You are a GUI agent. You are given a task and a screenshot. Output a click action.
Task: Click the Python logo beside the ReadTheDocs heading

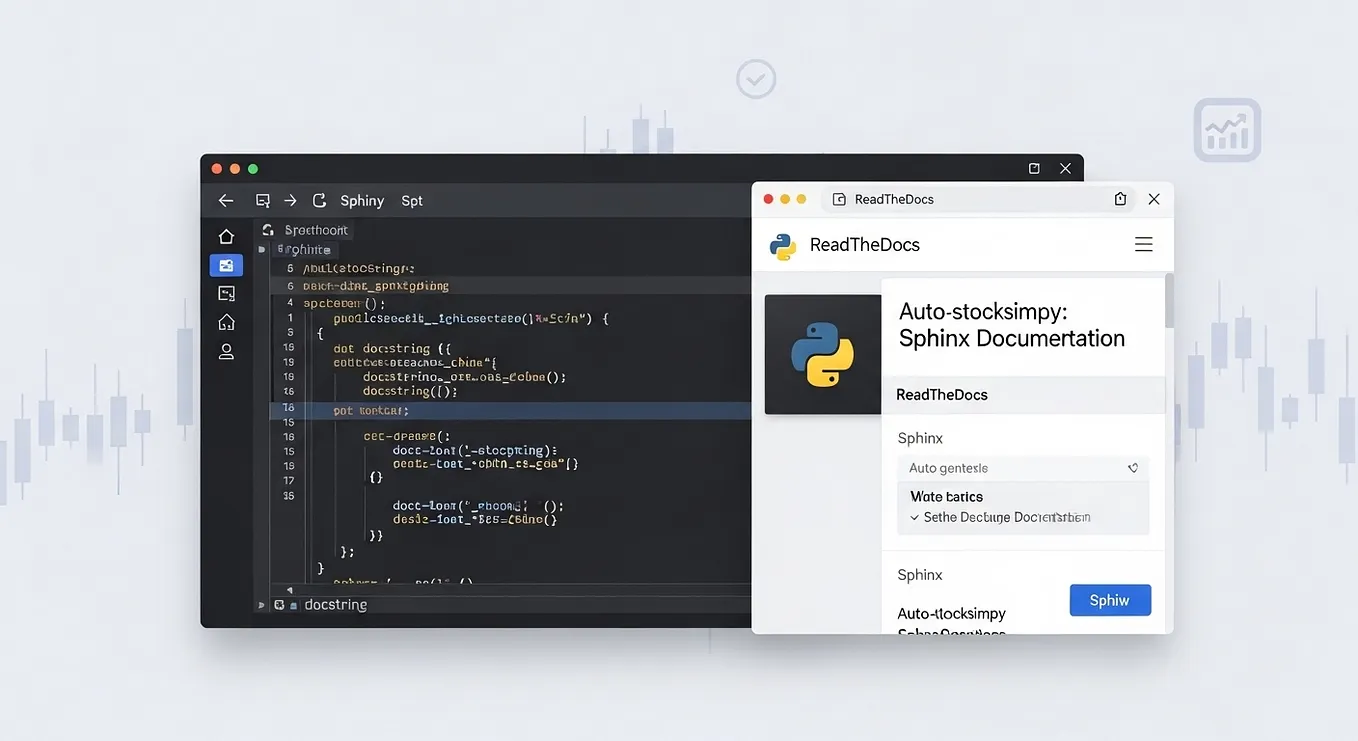click(x=781, y=244)
